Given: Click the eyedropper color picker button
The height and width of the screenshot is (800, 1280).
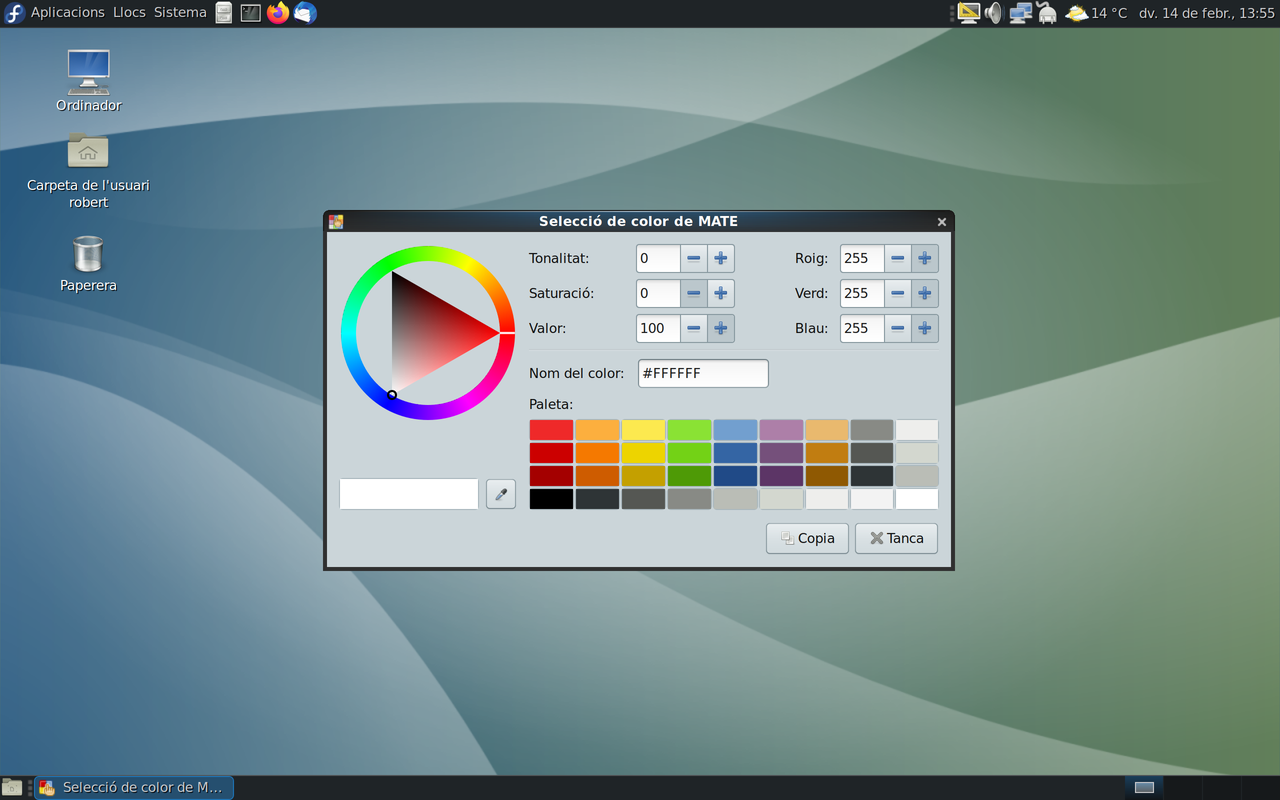Looking at the screenshot, I should (501, 494).
